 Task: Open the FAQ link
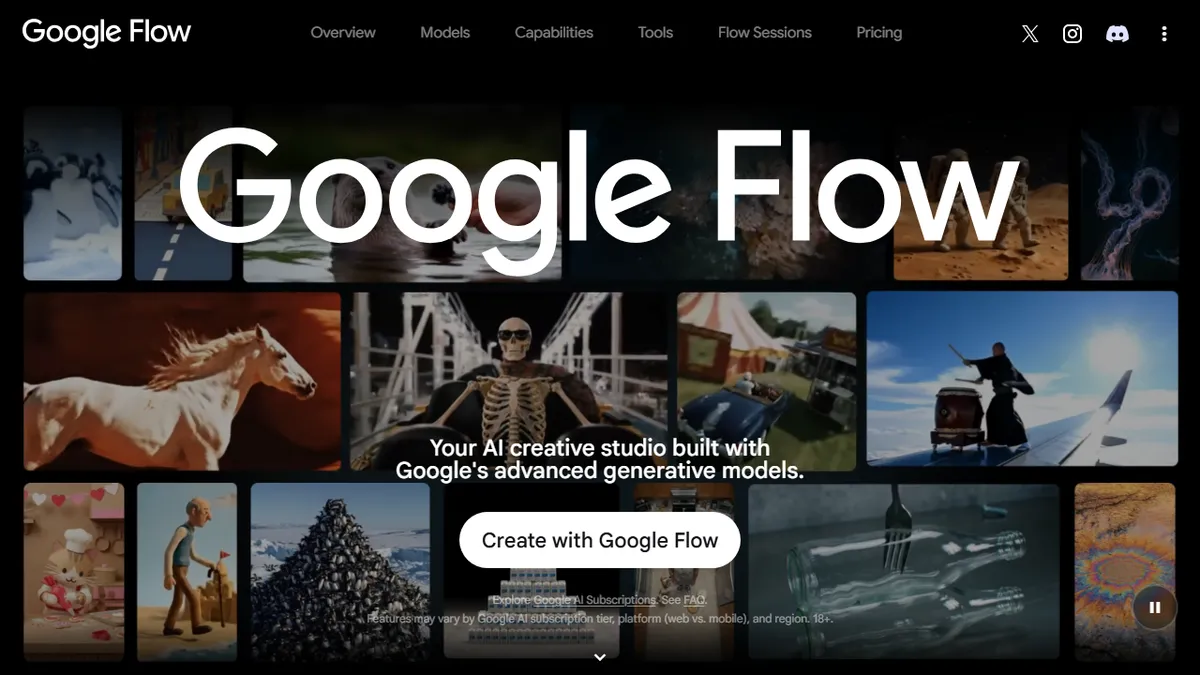point(695,600)
